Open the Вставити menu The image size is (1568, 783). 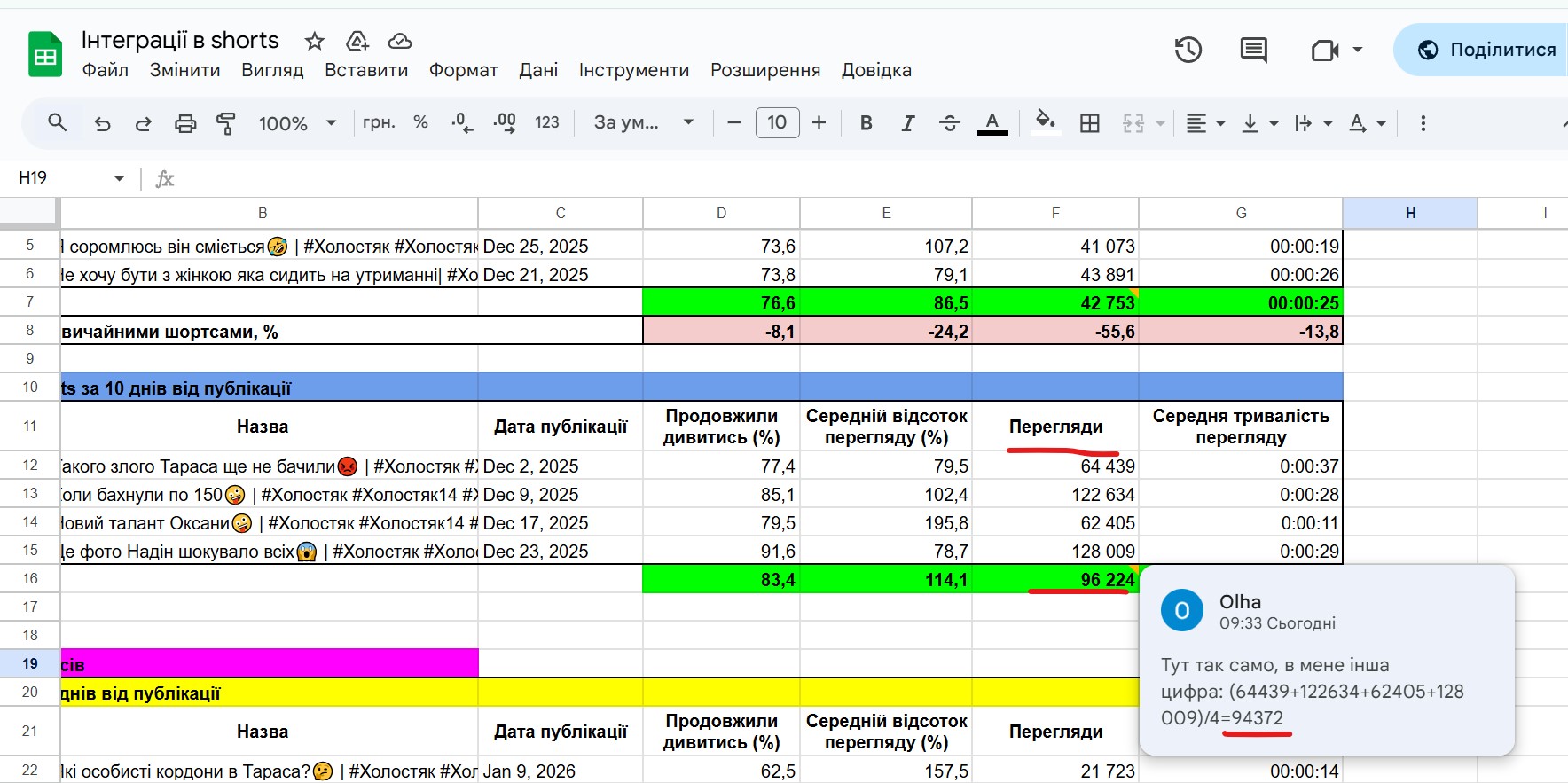tap(366, 70)
